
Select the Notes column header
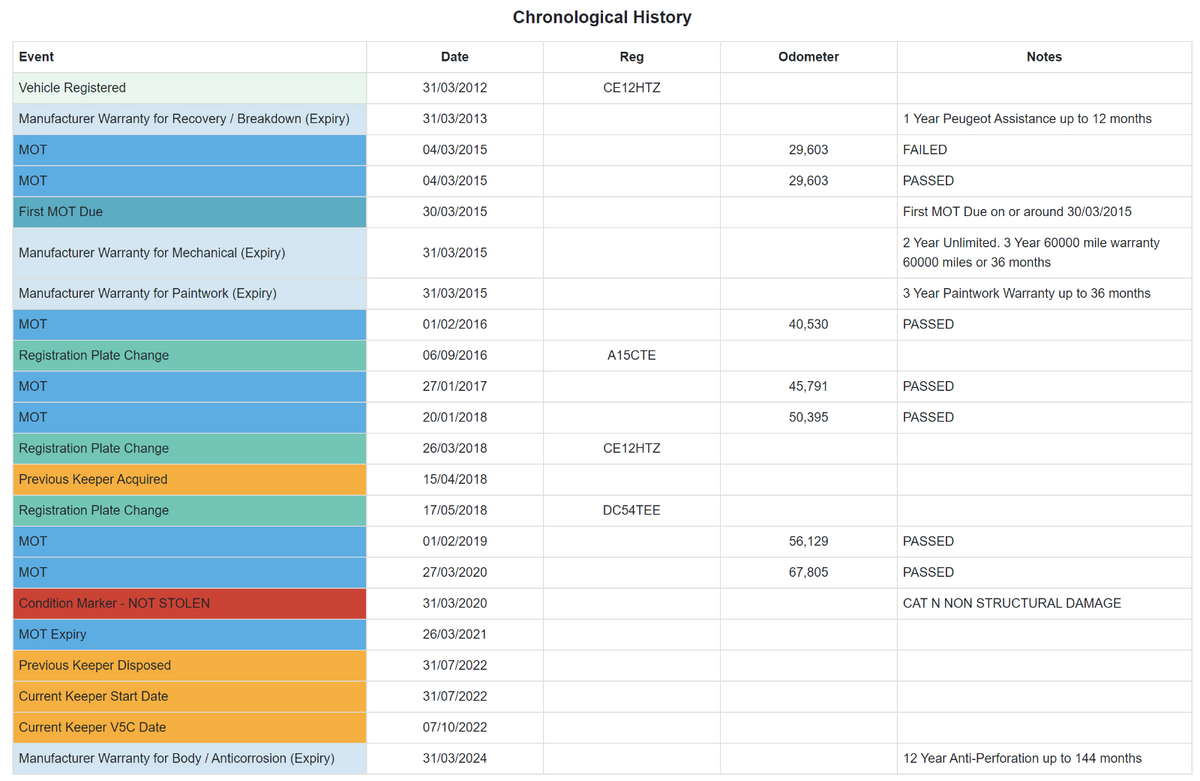pos(1044,57)
